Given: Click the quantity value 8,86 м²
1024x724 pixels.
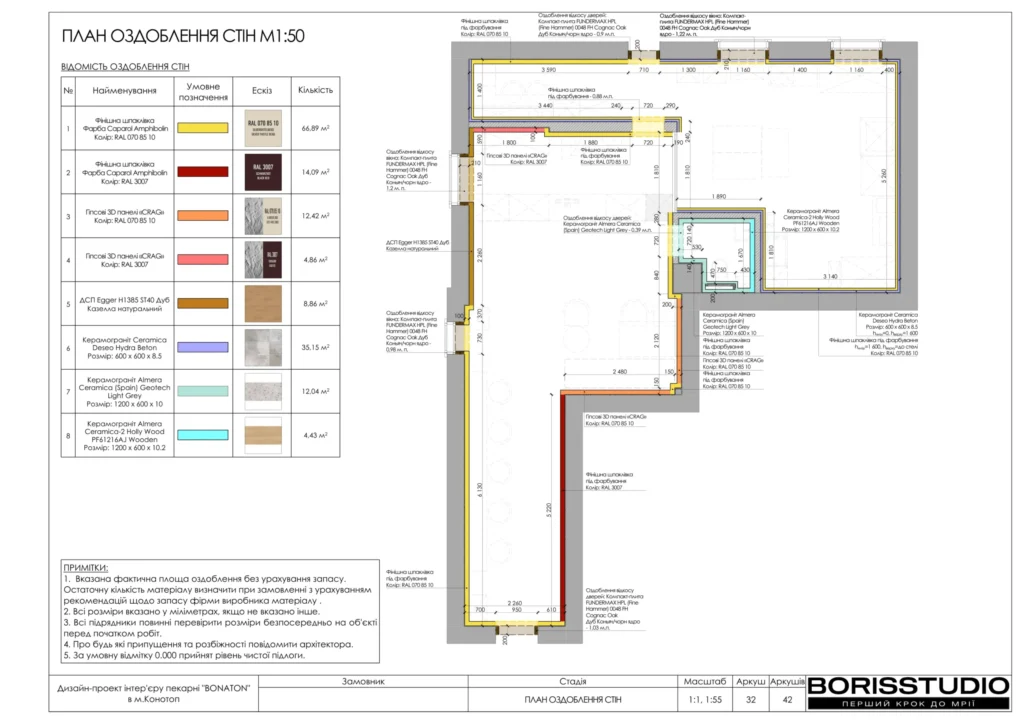Looking at the screenshot, I should pos(315,304).
